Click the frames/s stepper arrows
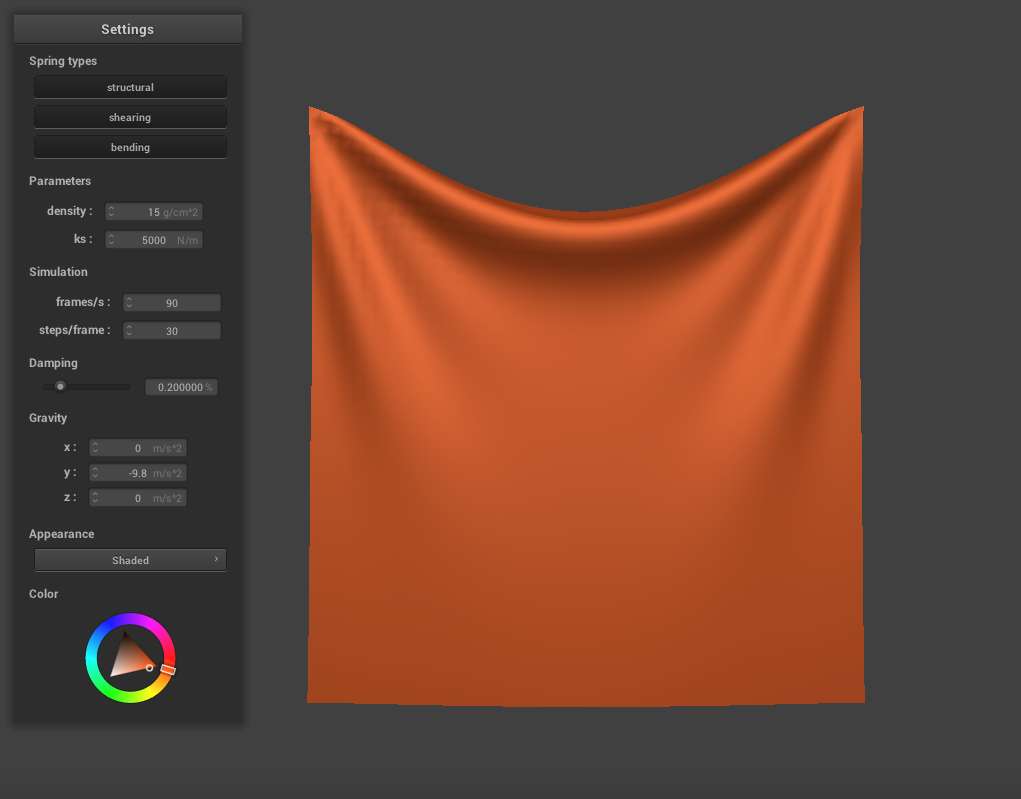 tap(129, 303)
